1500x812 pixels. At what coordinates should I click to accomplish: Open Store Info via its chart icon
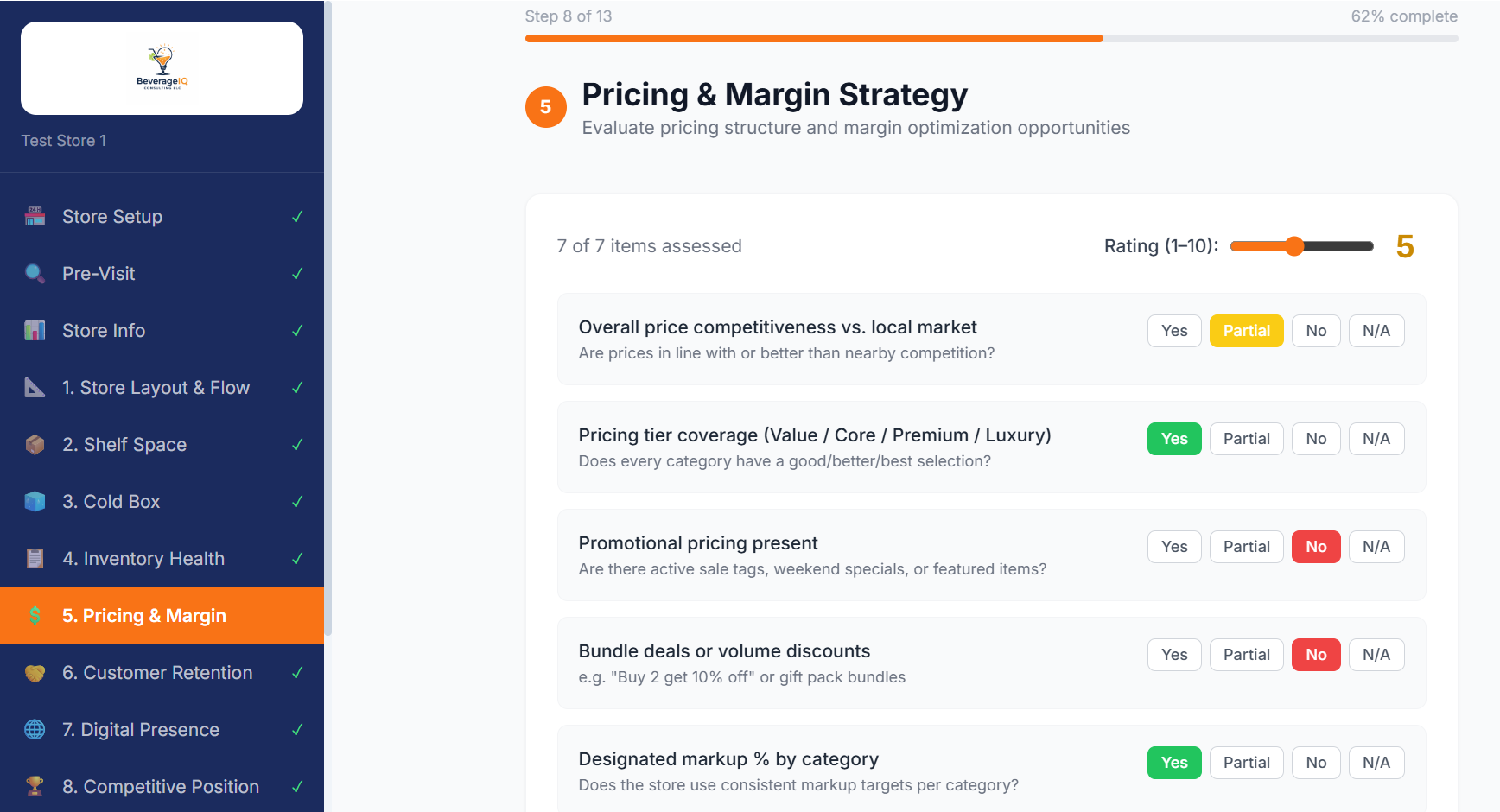tap(35, 330)
